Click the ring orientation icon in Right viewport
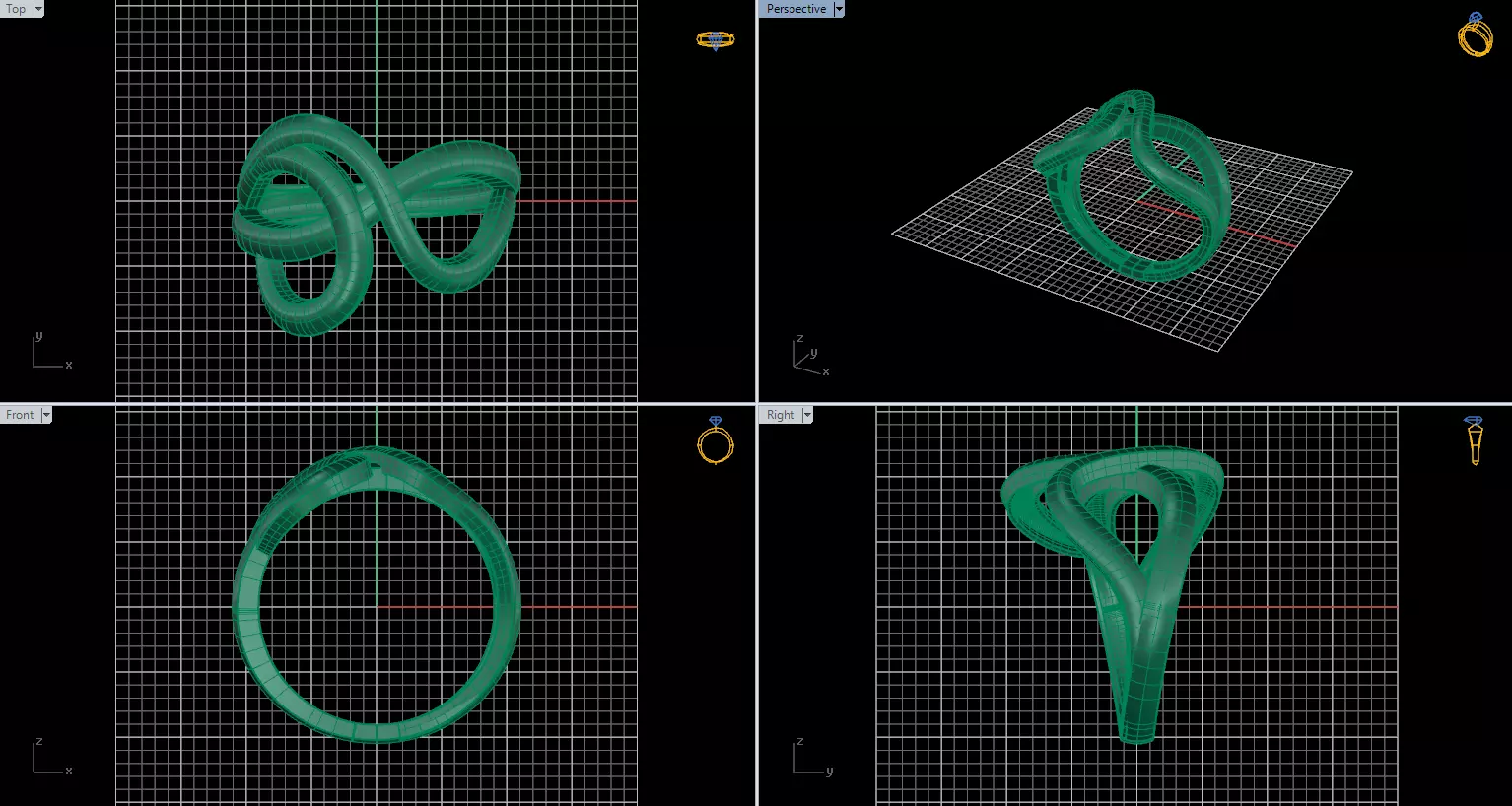 pyautogui.click(x=1475, y=439)
